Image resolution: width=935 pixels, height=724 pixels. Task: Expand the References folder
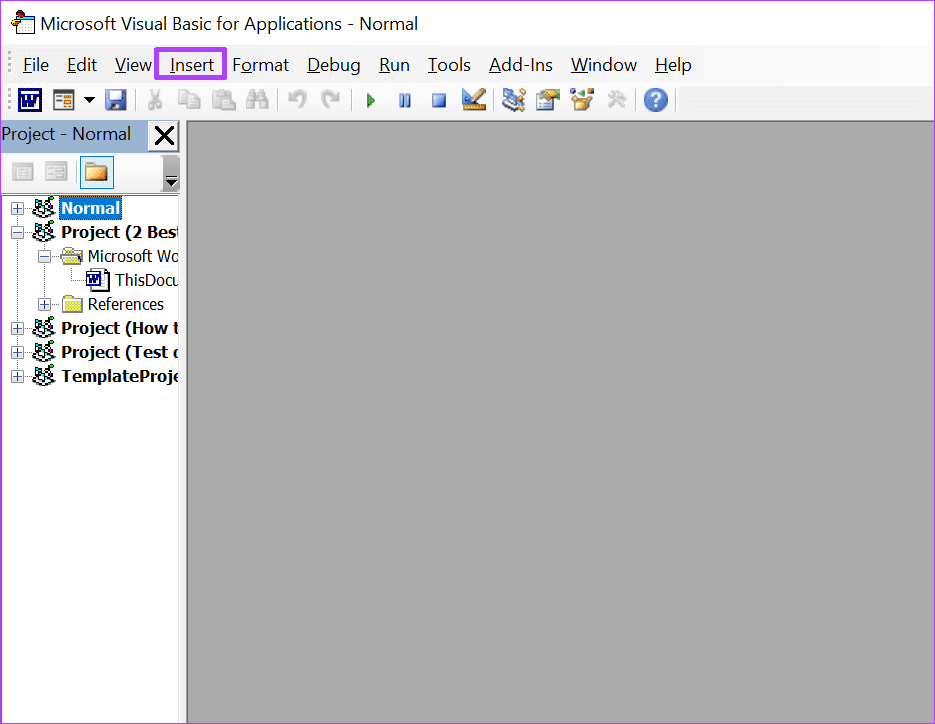pyautogui.click(x=44, y=305)
